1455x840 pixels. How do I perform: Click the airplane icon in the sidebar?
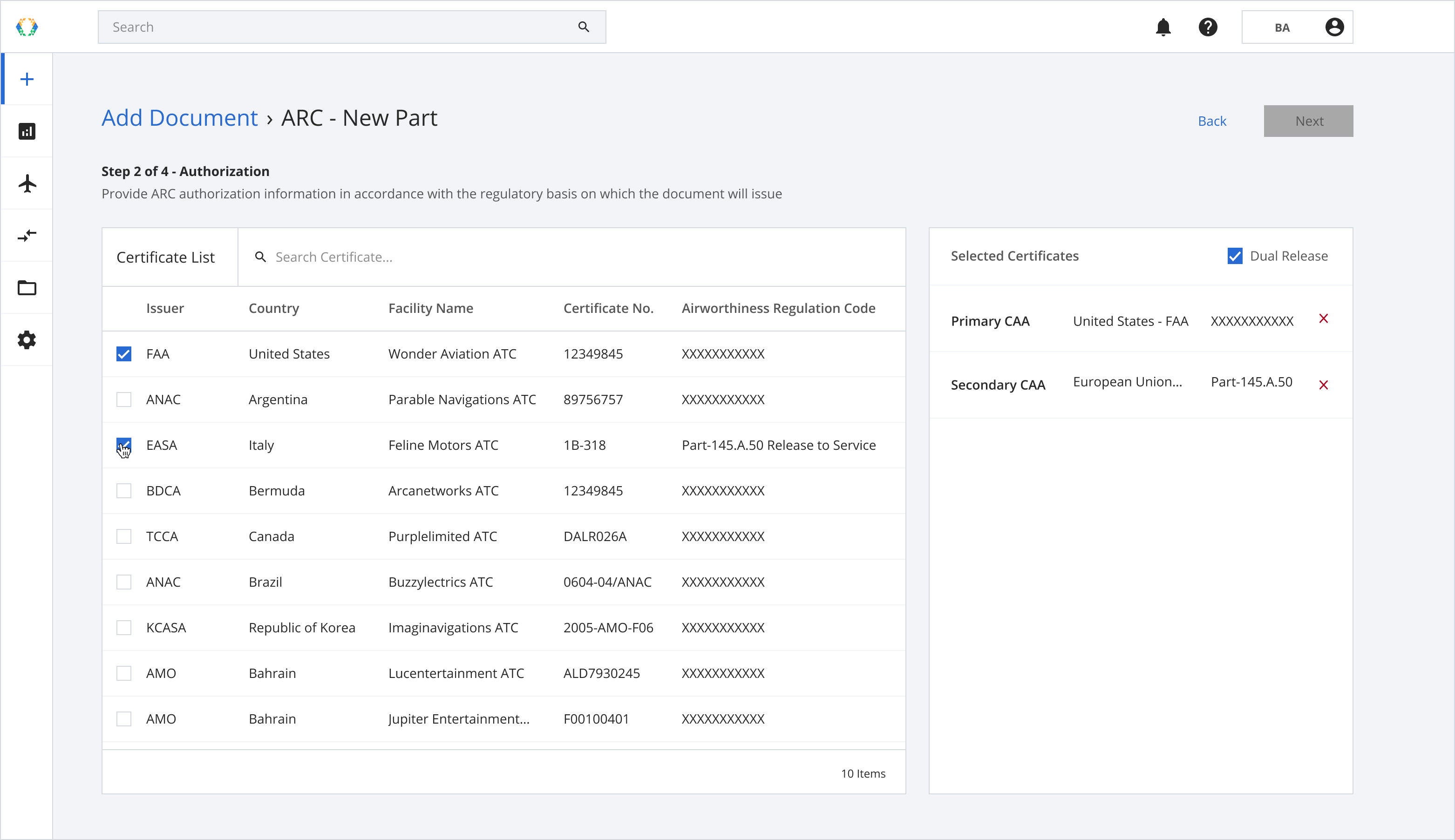click(27, 183)
